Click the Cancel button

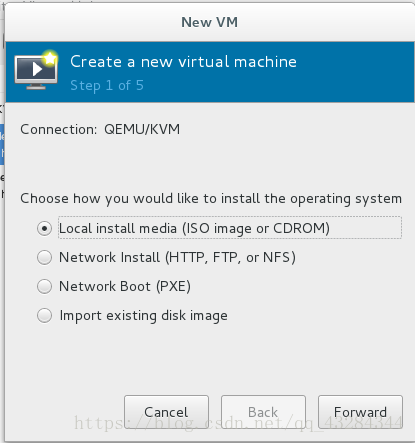[x=166, y=412]
